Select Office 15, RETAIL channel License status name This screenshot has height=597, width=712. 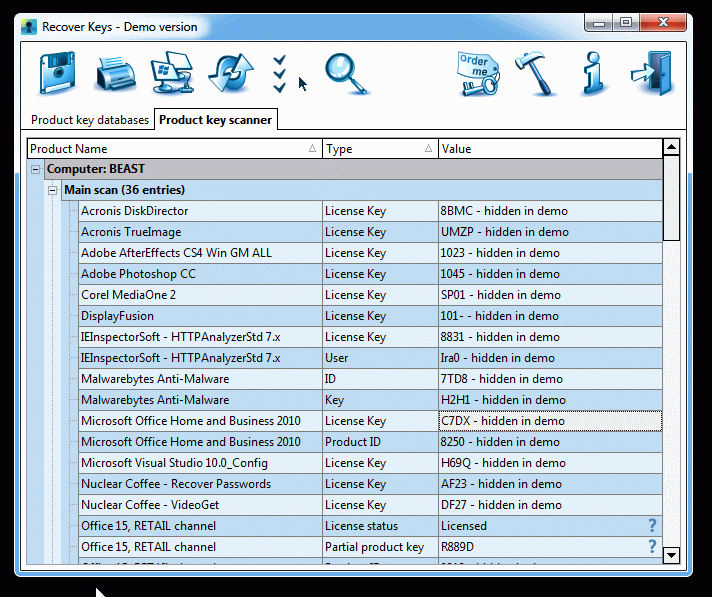(200, 526)
